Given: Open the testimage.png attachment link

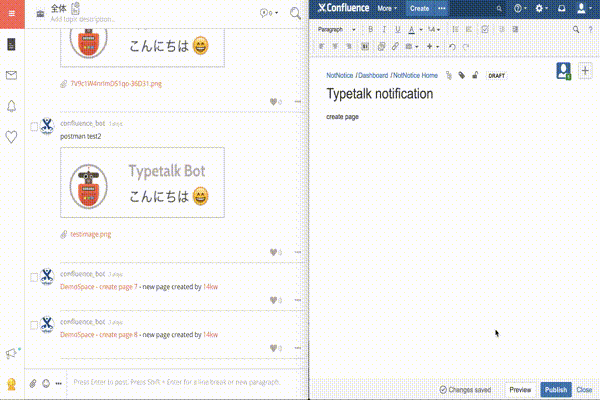Looking at the screenshot, I should click(x=91, y=234).
